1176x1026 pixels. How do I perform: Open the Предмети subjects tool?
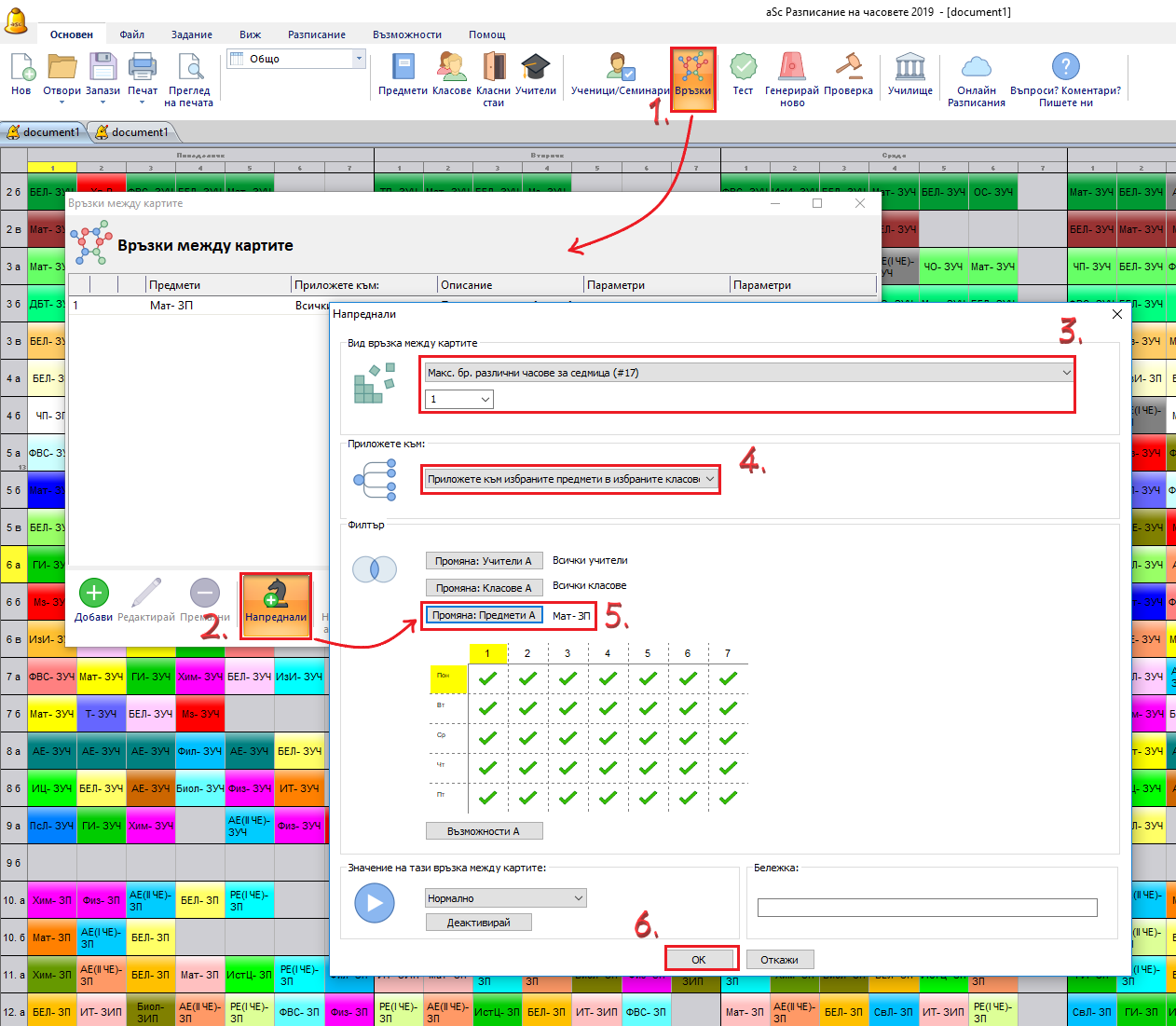pos(403,70)
